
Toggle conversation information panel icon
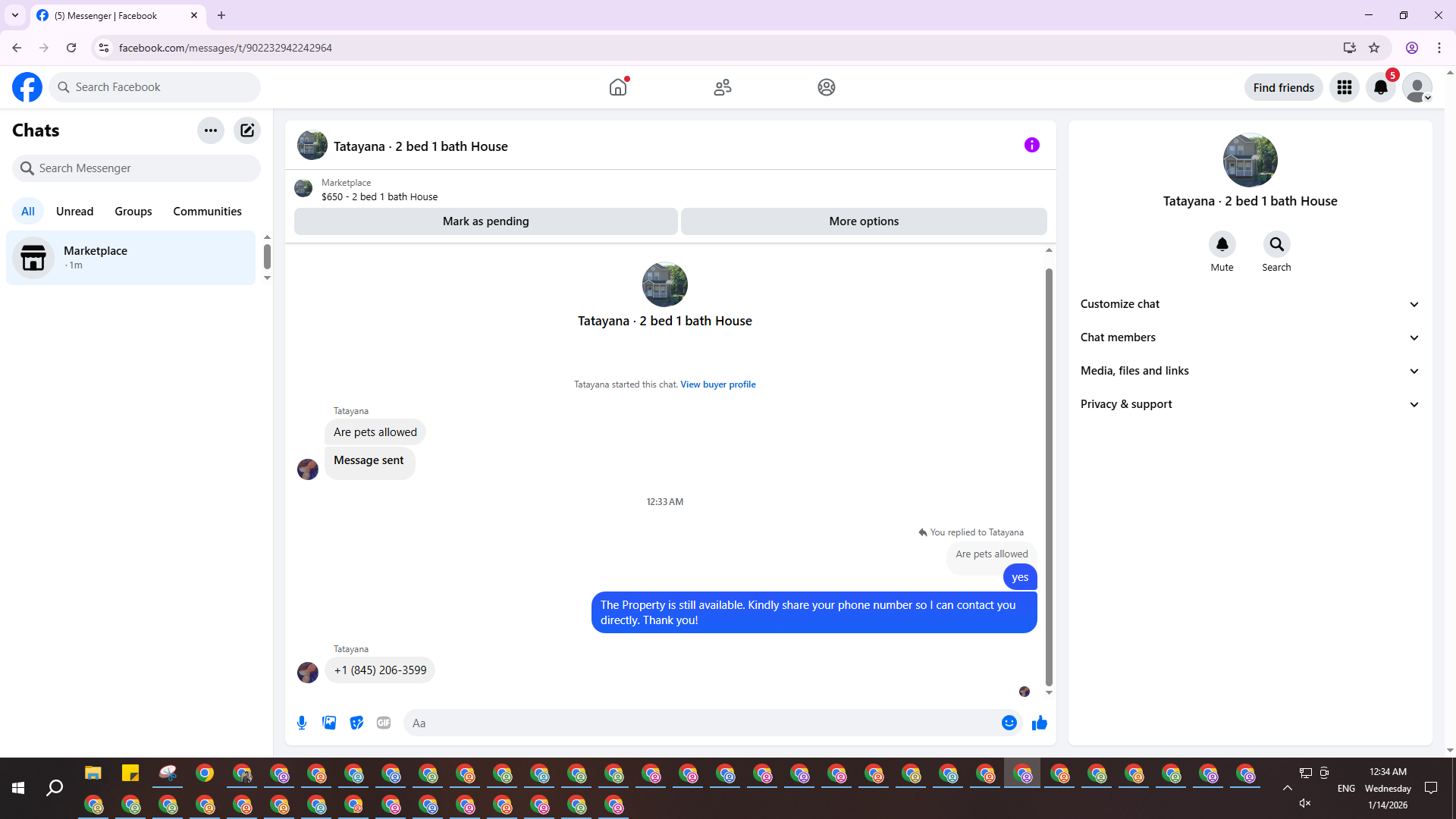click(x=1031, y=145)
